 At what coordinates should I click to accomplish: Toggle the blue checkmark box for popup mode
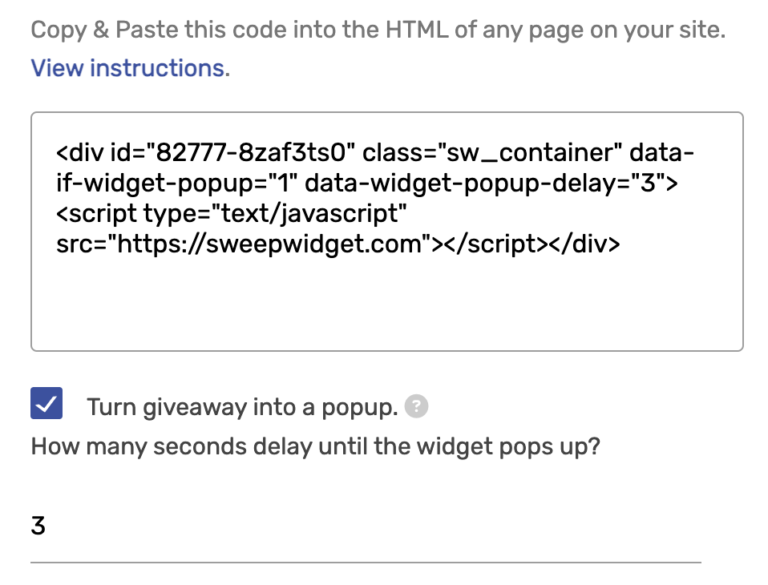pyautogui.click(x=47, y=403)
